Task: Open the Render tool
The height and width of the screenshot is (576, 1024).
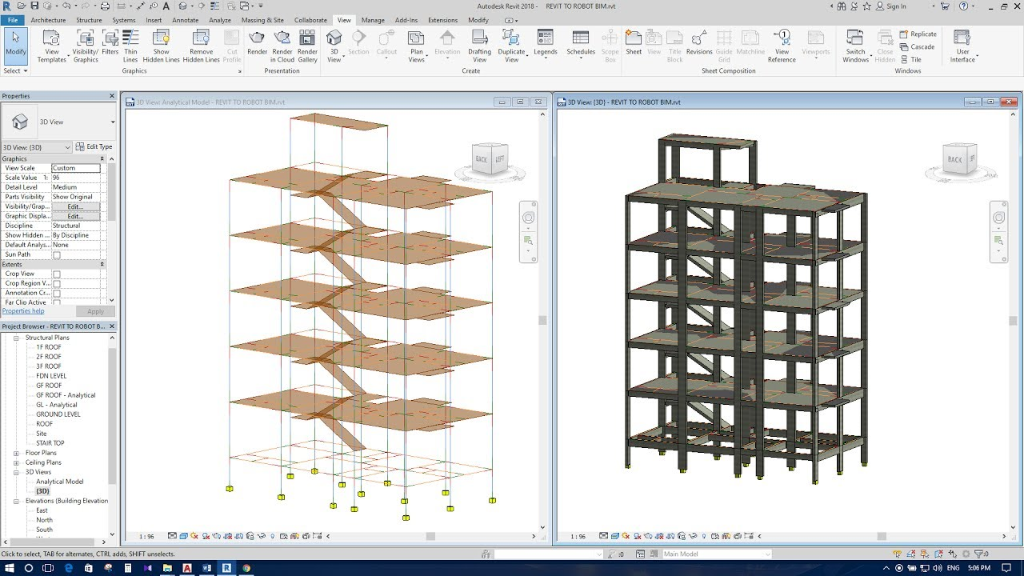Action: click(x=257, y=42)
